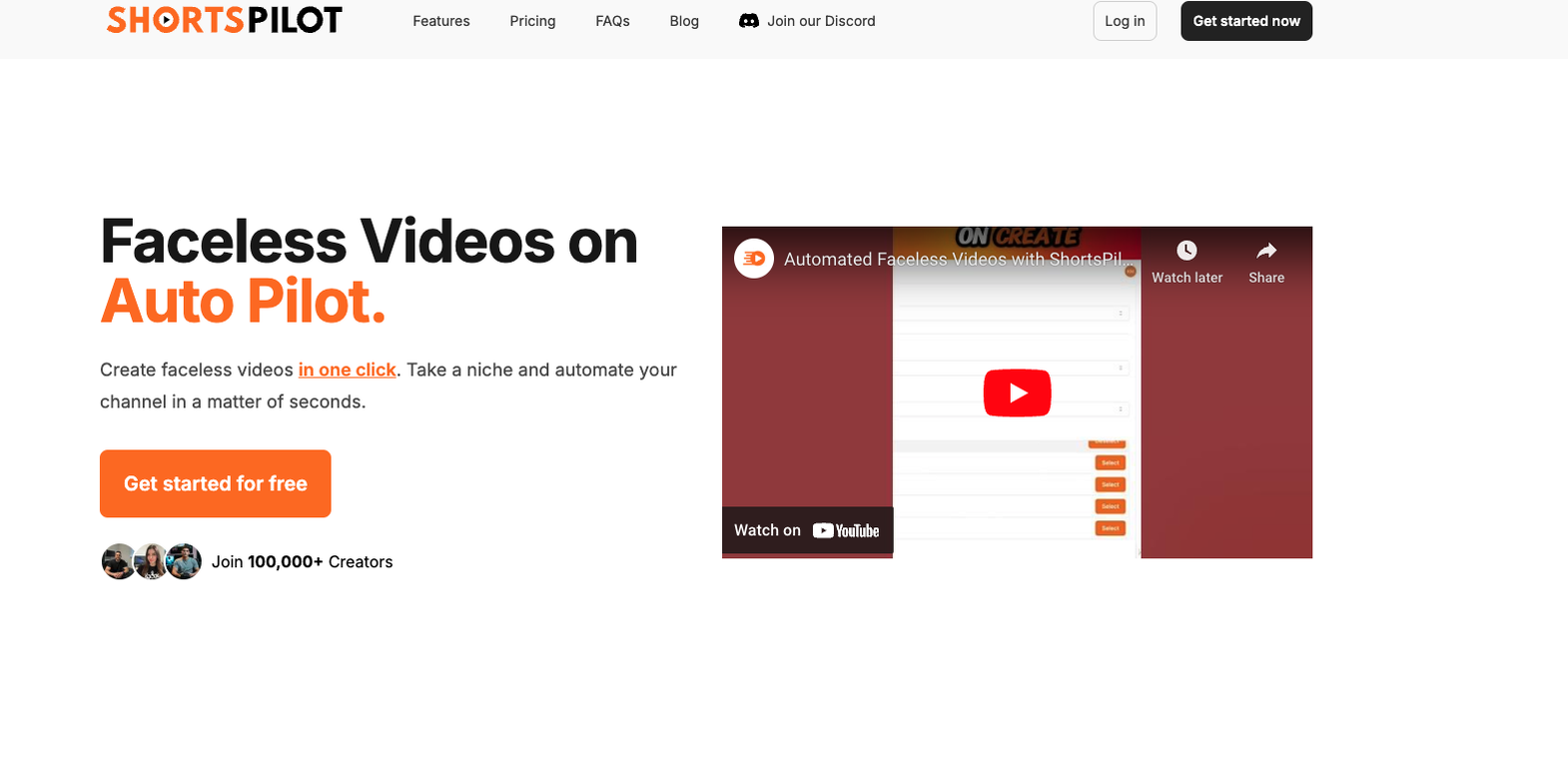The height and width of the screenshot is (767, 1568).
Task: Click the Join 100,000+ Creators text
Action: pyautogui.click(x=302, y=562)
